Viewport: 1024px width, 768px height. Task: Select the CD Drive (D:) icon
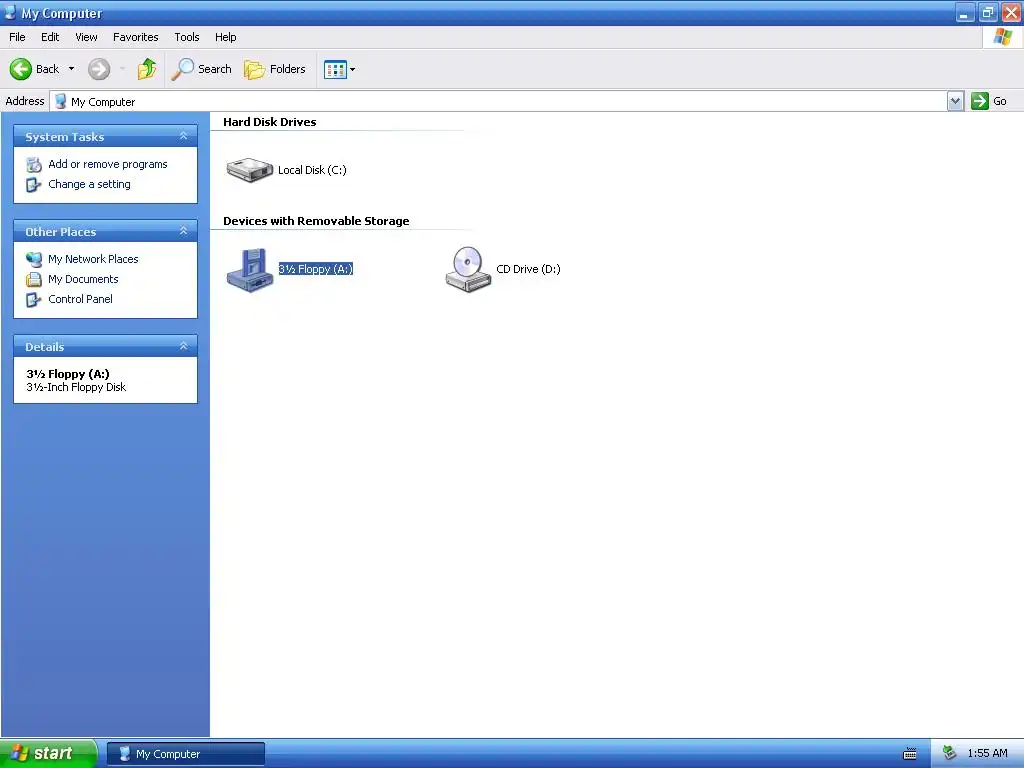coord(468,269)
